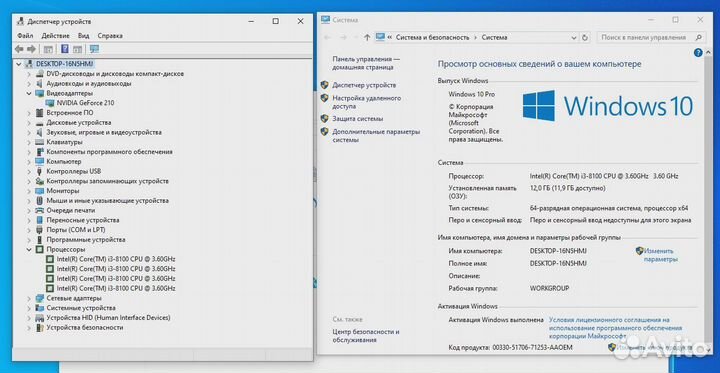This screenshot has width=720, height=373.
Task: Open the Действие menu
Action: 56,35
